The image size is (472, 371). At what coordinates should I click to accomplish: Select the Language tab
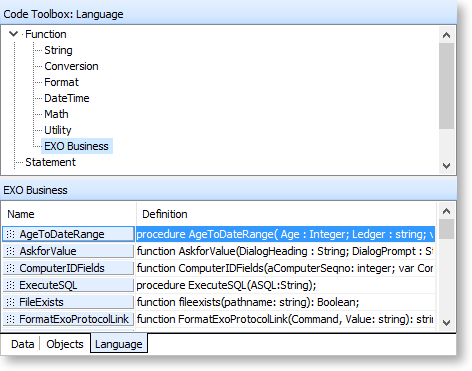[x=119, y=344]
